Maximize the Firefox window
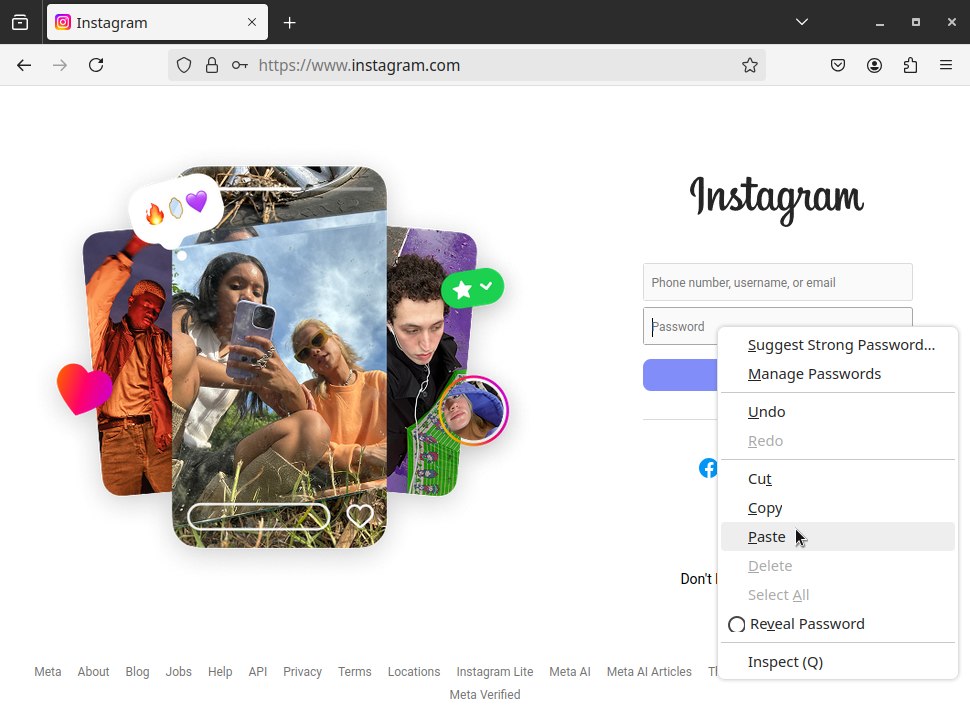 coord(916,23)
